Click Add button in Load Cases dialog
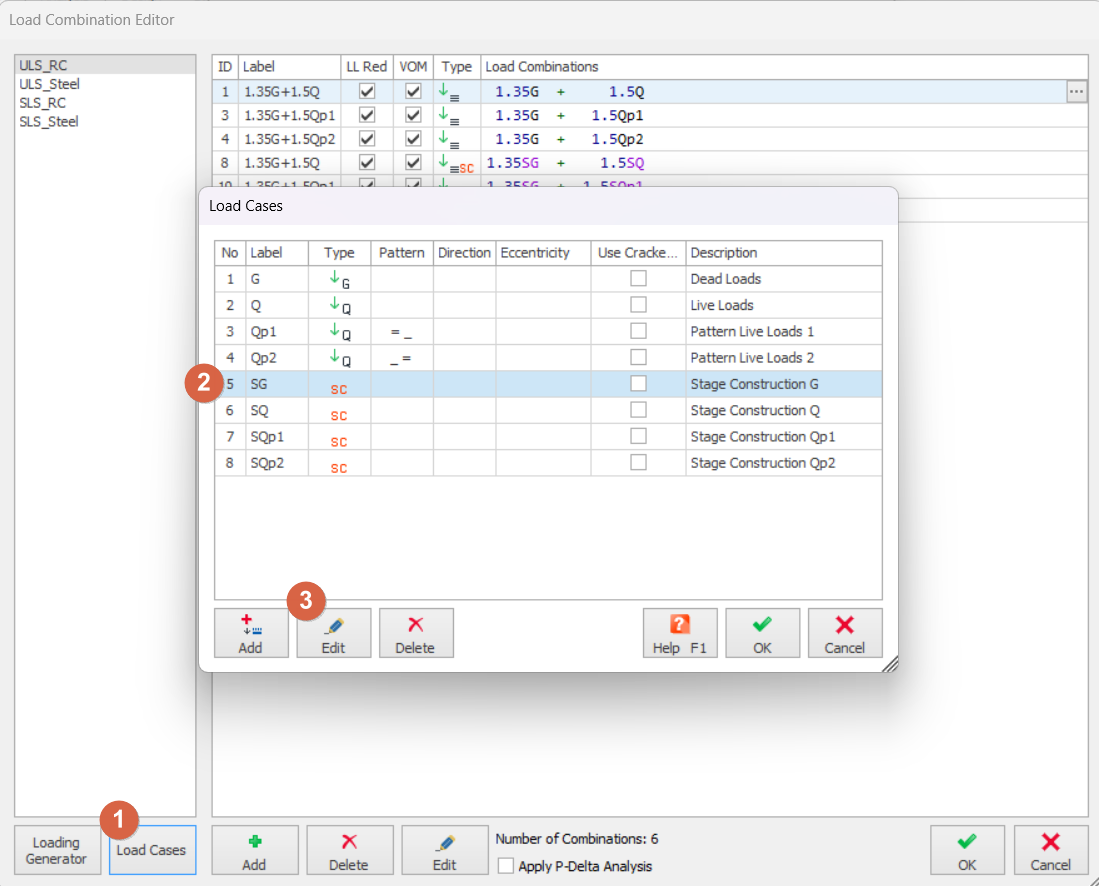1099x886 pixels. point(251,633)
